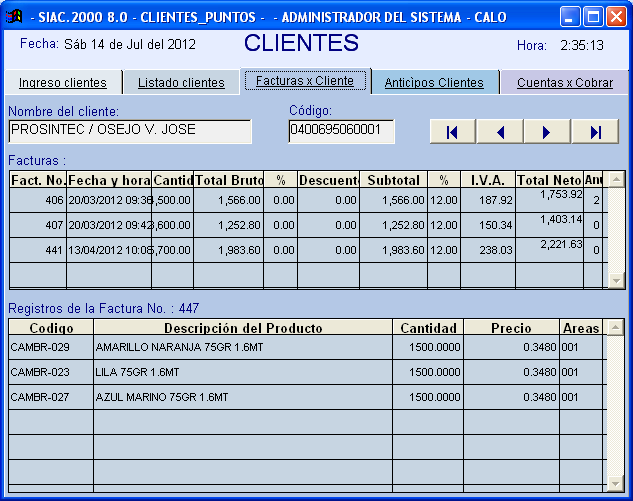Click the SIAC application icon in title bar

pos(14,17)
